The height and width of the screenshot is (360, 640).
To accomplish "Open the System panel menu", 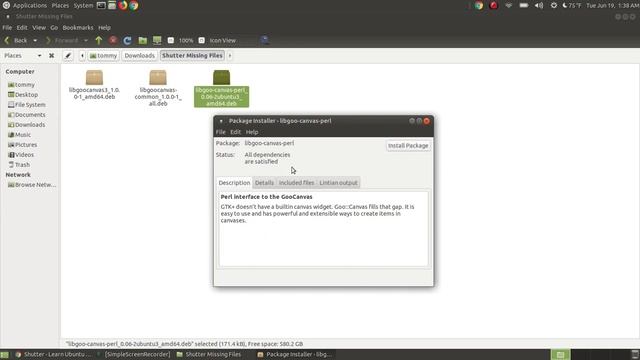I will (x=83, y=5).
